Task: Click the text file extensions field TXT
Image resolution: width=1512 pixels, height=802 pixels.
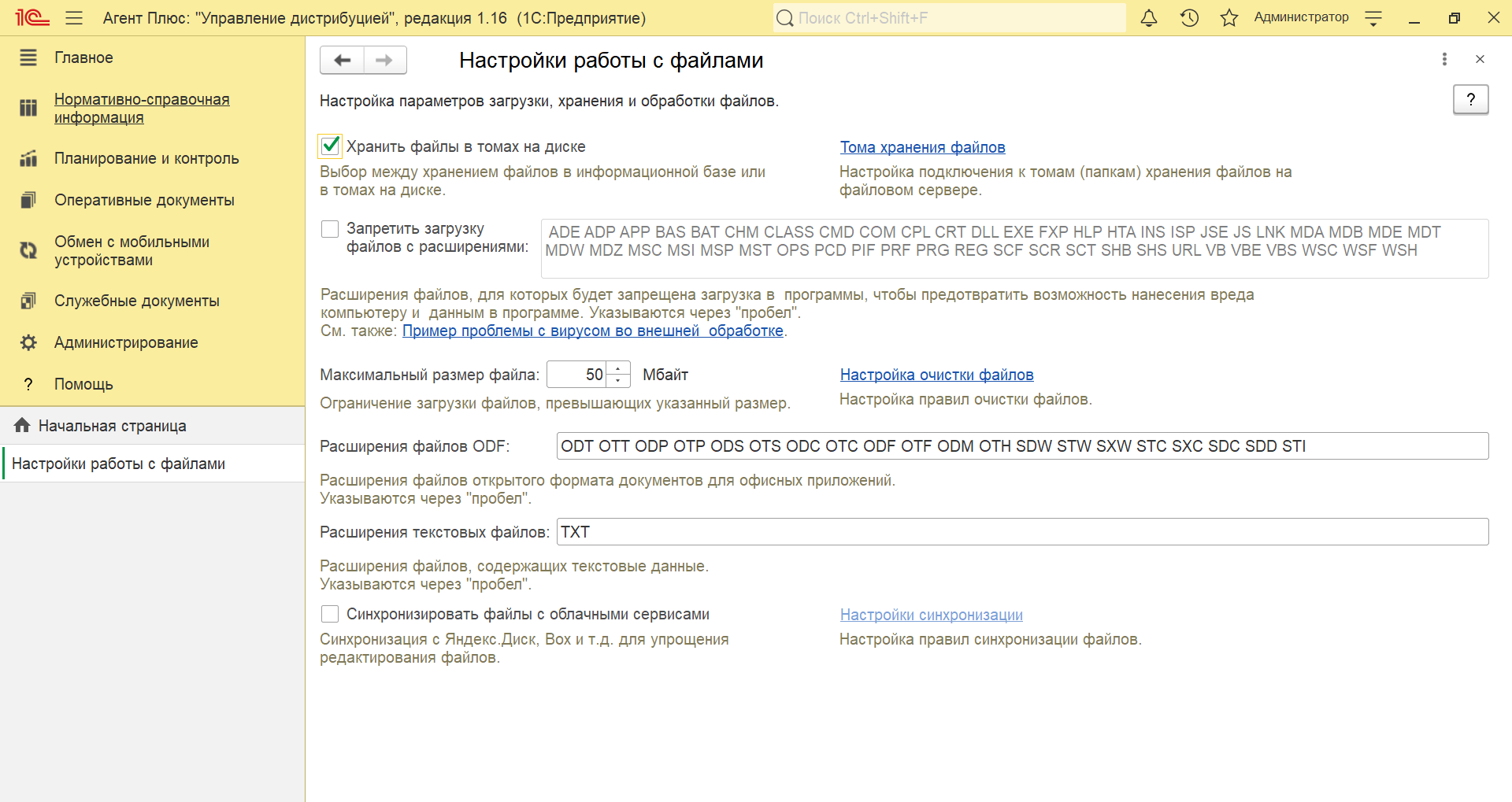Action: coord(1022,531)
